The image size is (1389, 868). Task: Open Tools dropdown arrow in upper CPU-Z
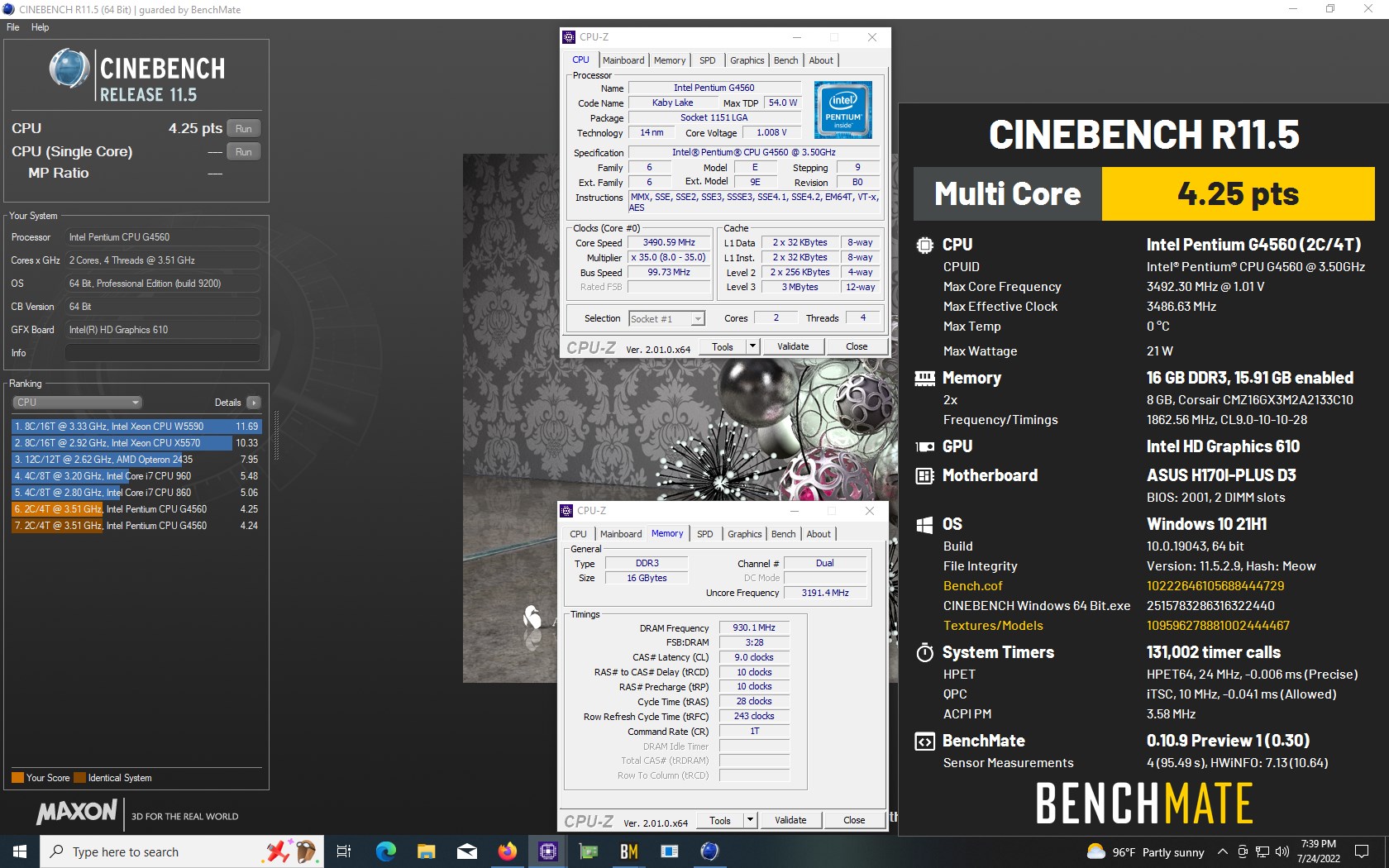click(752, 346)
